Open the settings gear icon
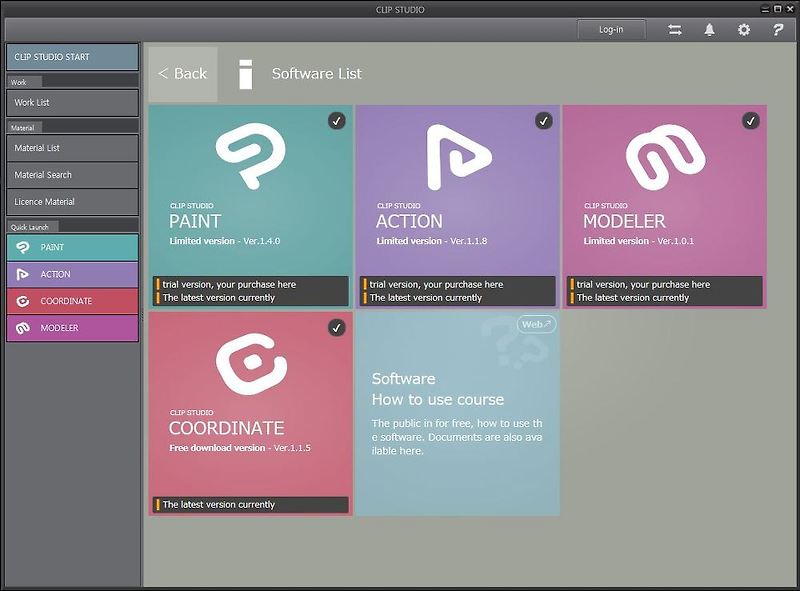The width and height of the screenshot is (800, 591). point(744,30)
